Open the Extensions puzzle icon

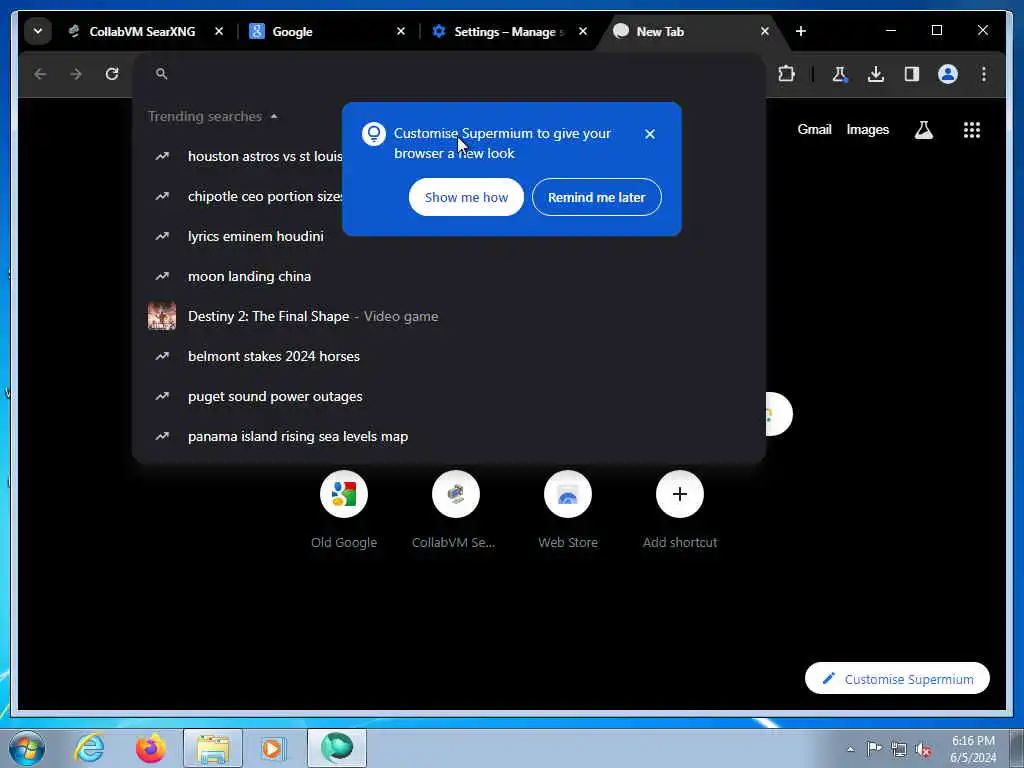pyautogui.click(x=786, y=74)
